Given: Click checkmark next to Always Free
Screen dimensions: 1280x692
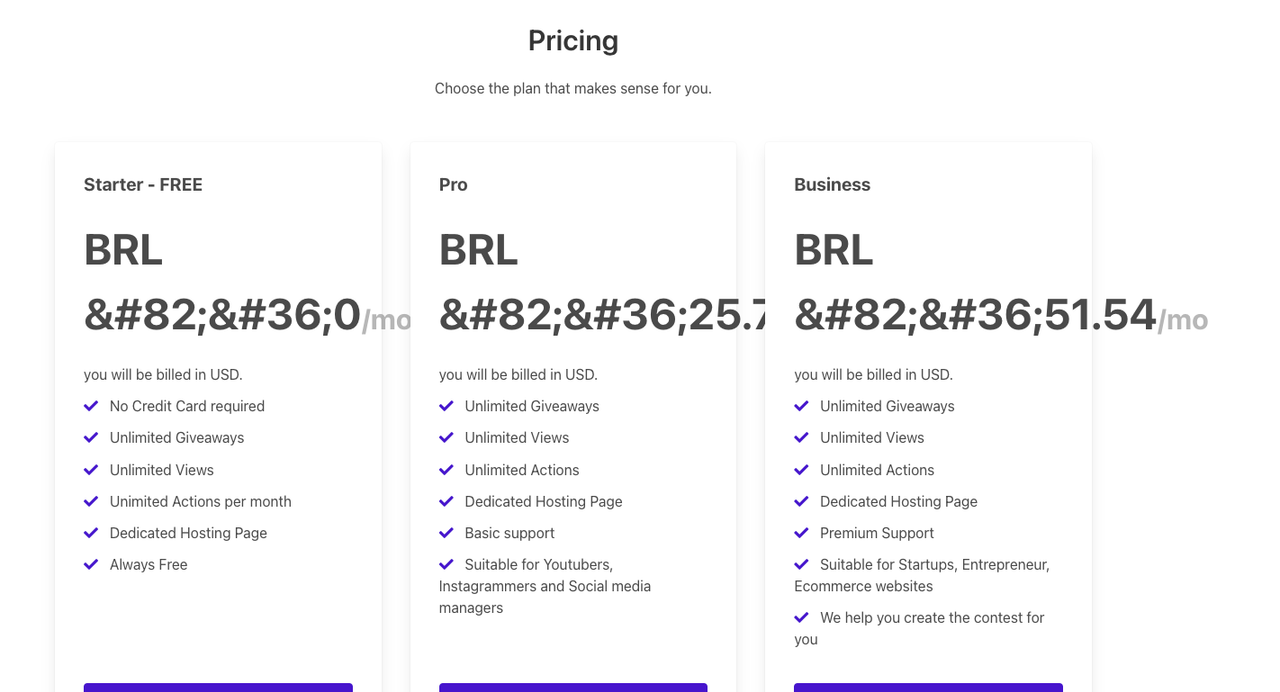Looking at the screenshot, I should (x=91, y=564).
